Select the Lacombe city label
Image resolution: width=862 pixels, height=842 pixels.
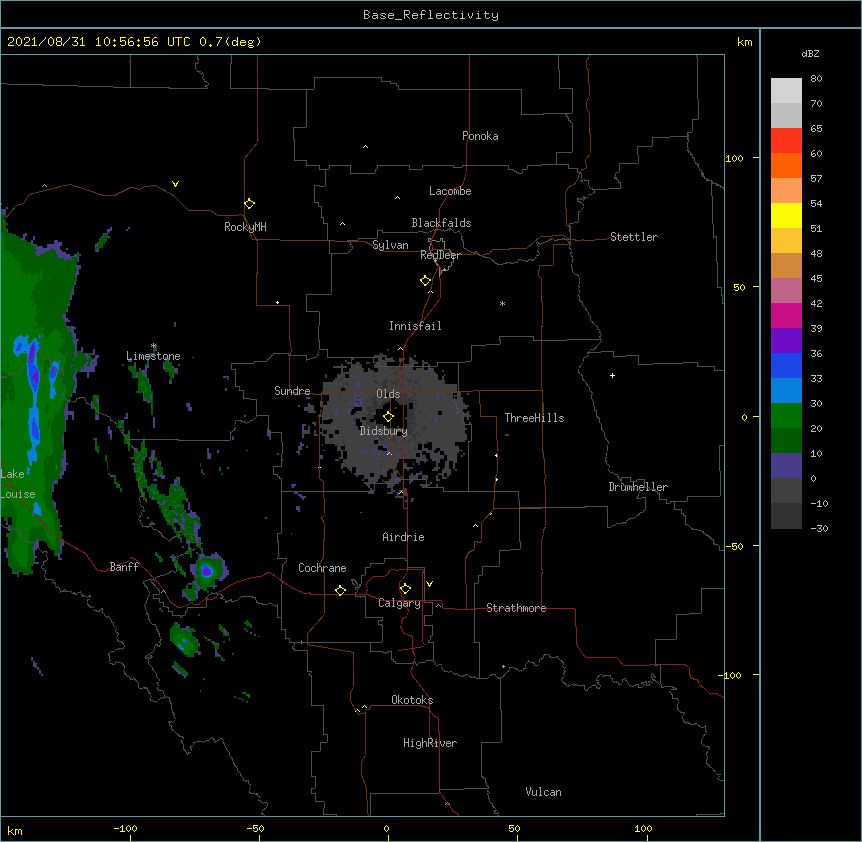tap(450, 191)
